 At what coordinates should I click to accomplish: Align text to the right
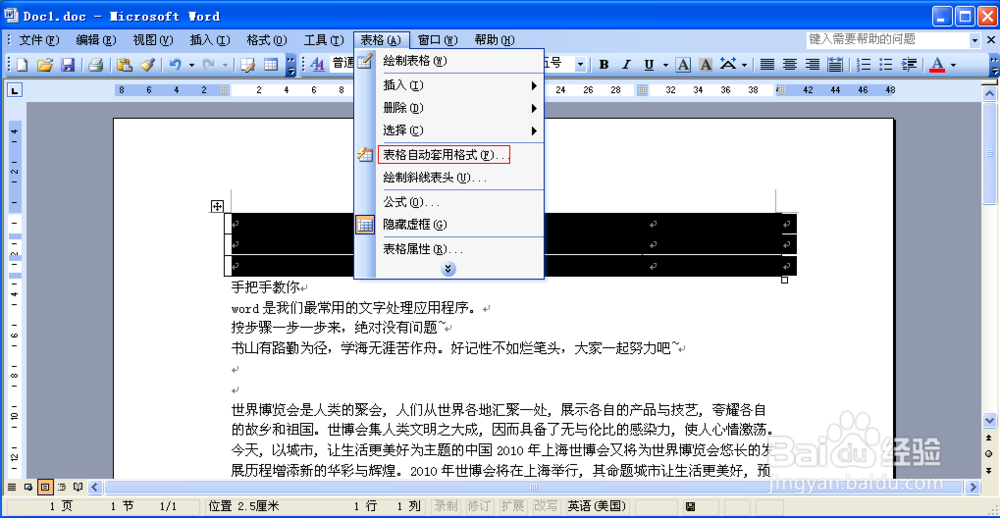pyautogui.click(x=812, y=64)
